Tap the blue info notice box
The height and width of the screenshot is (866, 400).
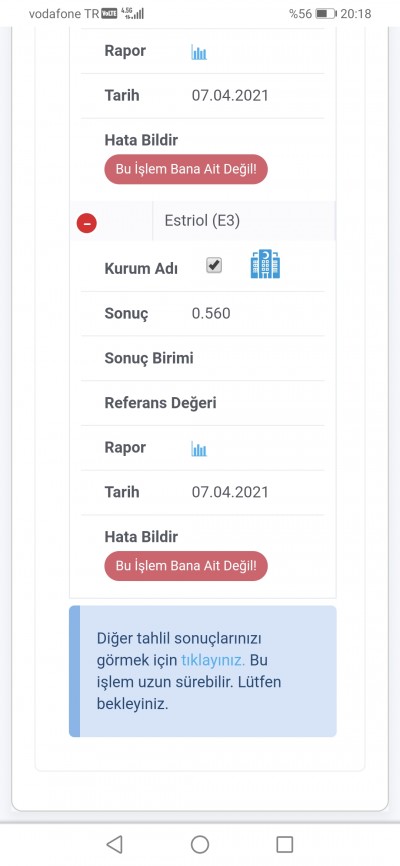point(203,671)
